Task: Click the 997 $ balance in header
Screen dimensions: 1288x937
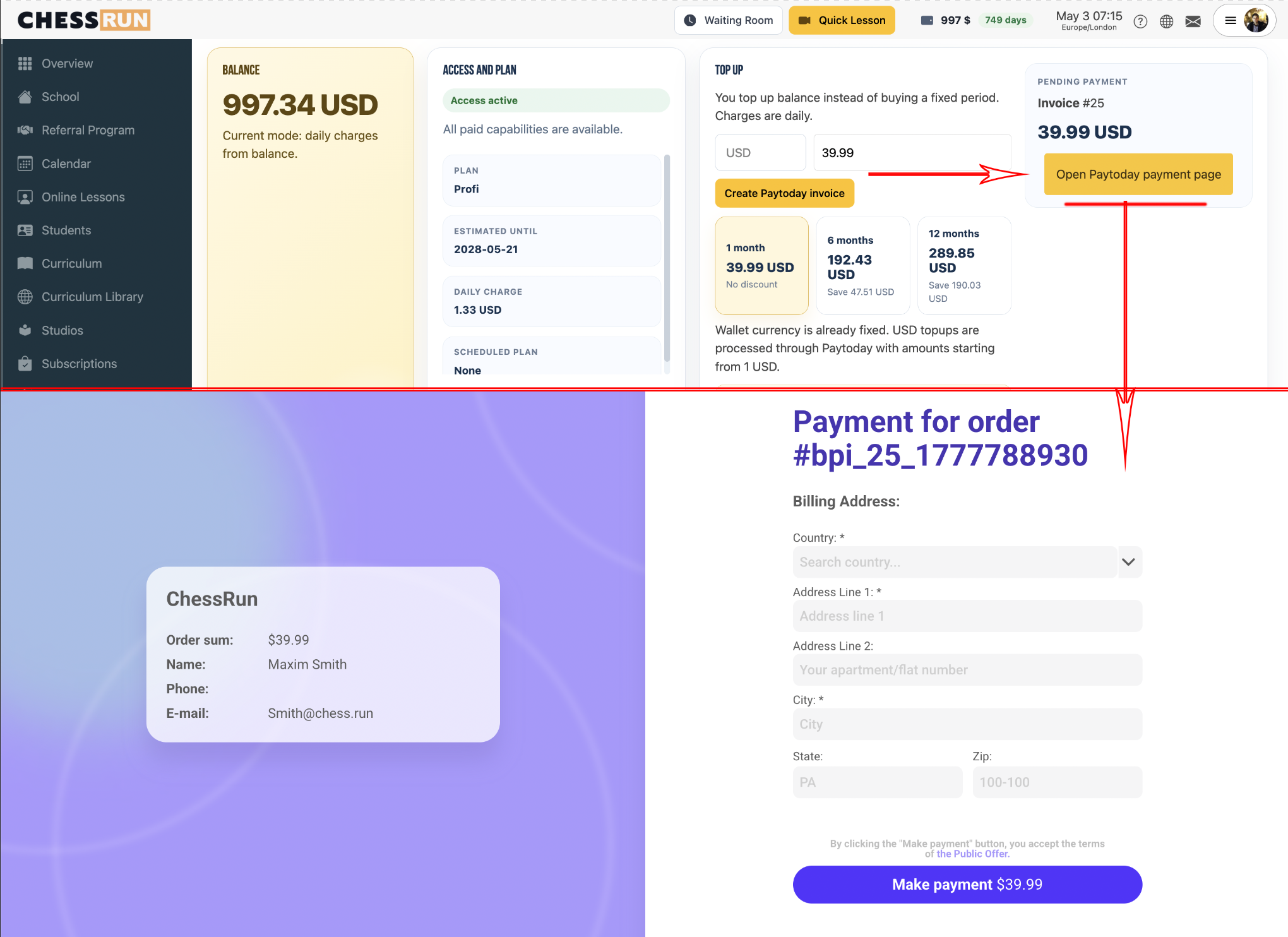Action: point(955,20)
